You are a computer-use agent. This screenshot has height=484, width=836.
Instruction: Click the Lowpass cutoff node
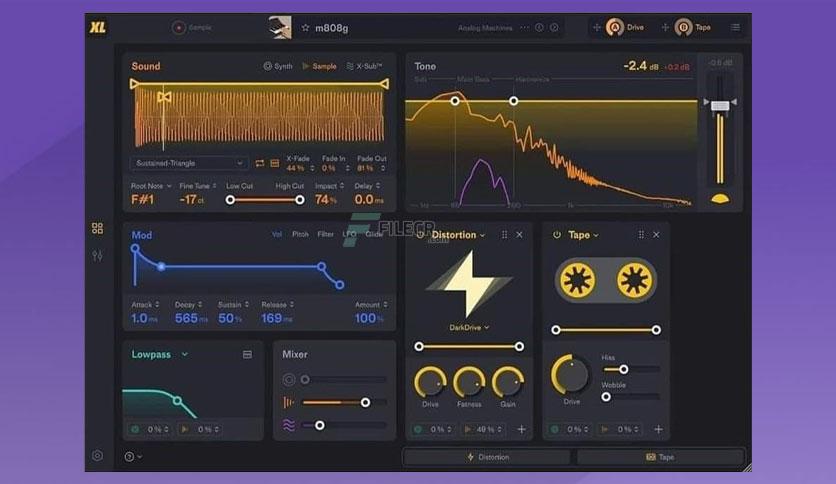point(177,400)
